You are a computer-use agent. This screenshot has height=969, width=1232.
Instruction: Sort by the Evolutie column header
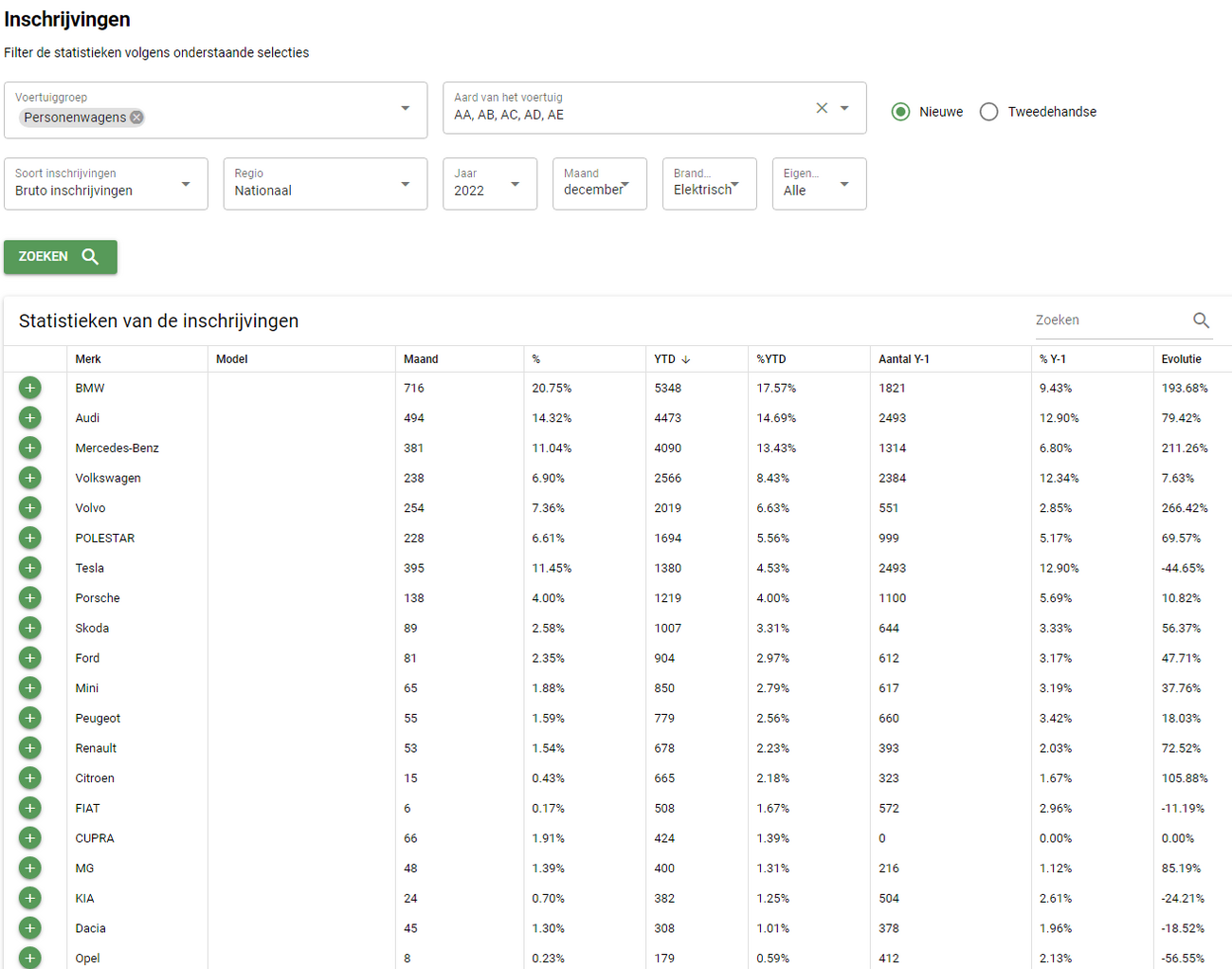point(1182,359)
